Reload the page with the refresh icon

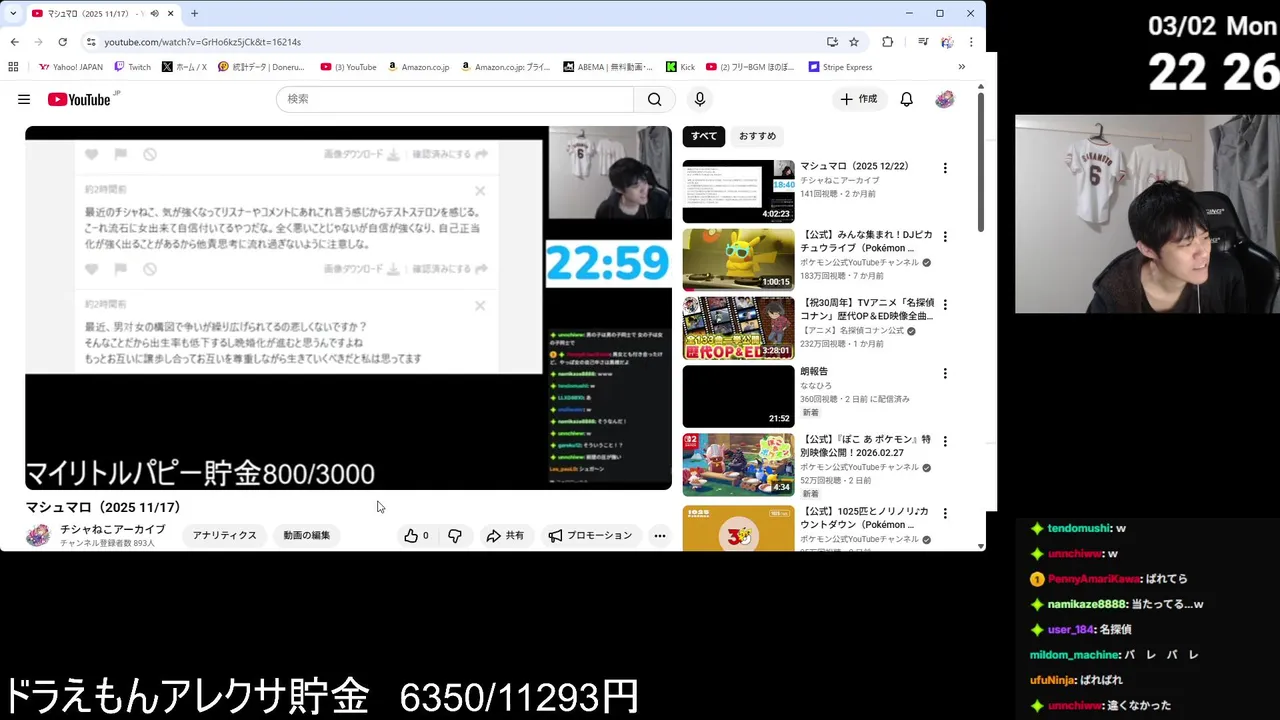[x=62, y=42]
